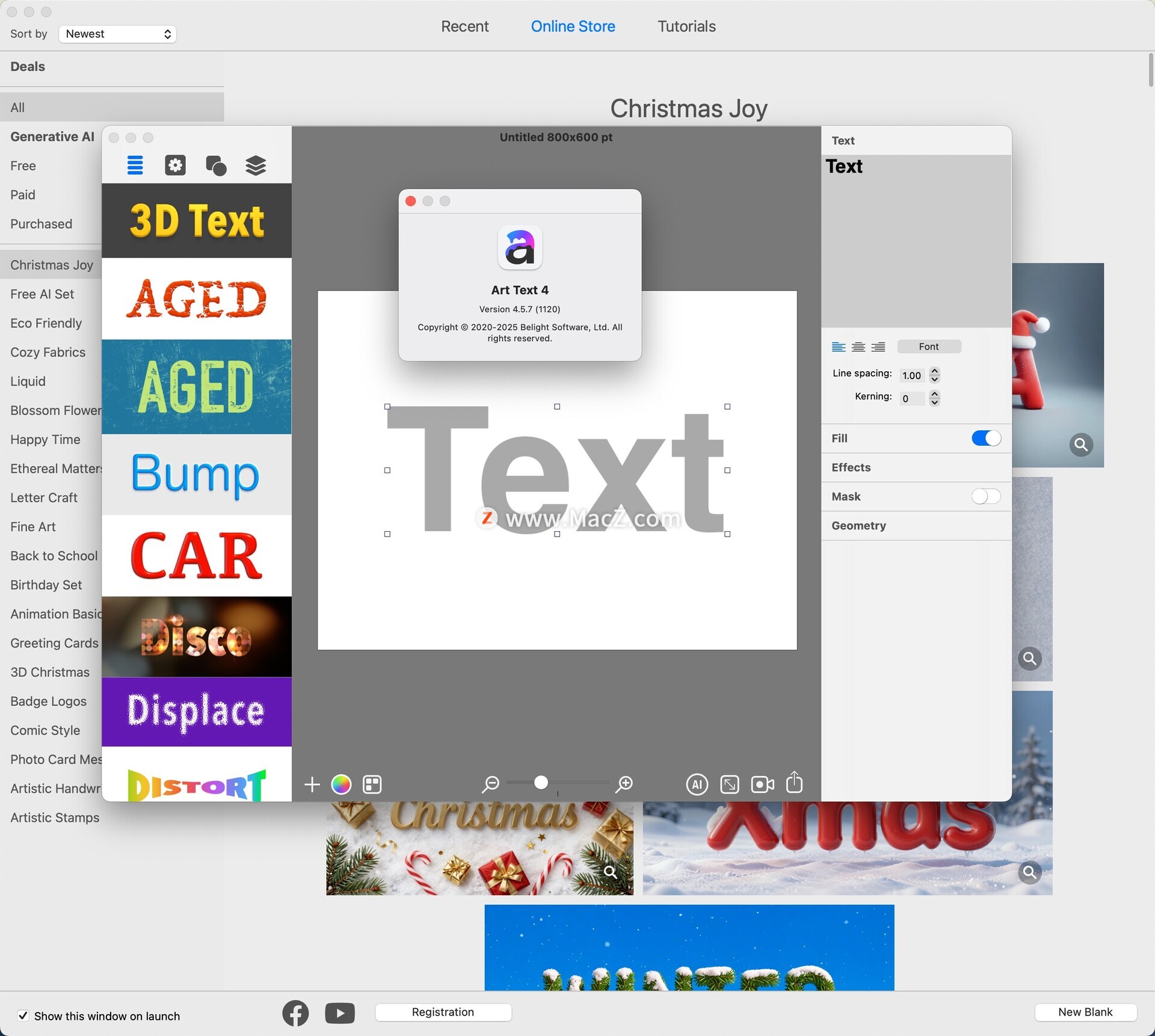This screenshot has height=1036, width=1155.
Task: Open the Sort by Newest dropdown
Action: click(x=117, y=34)
